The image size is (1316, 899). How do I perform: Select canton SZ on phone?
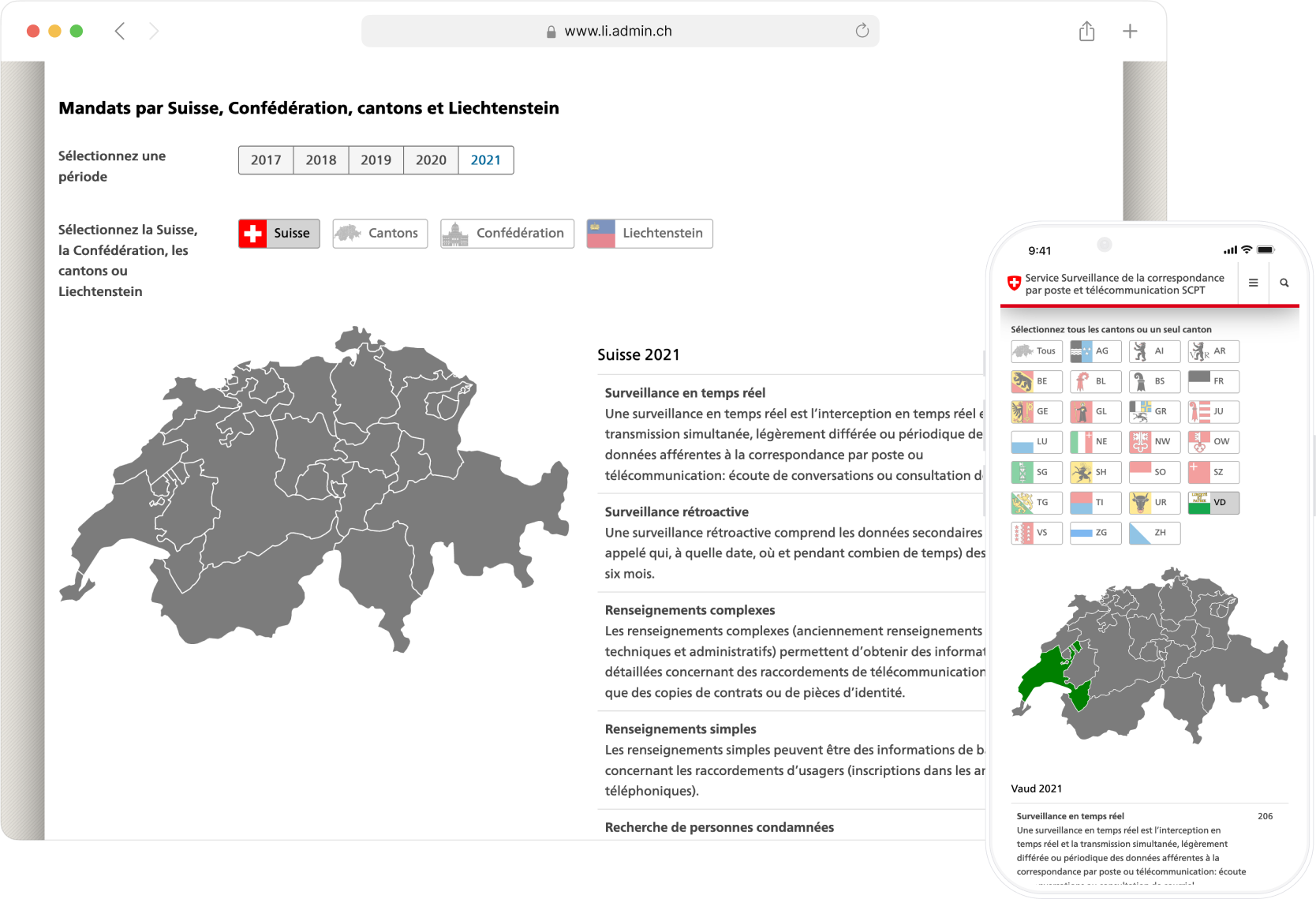[1213, 472]
